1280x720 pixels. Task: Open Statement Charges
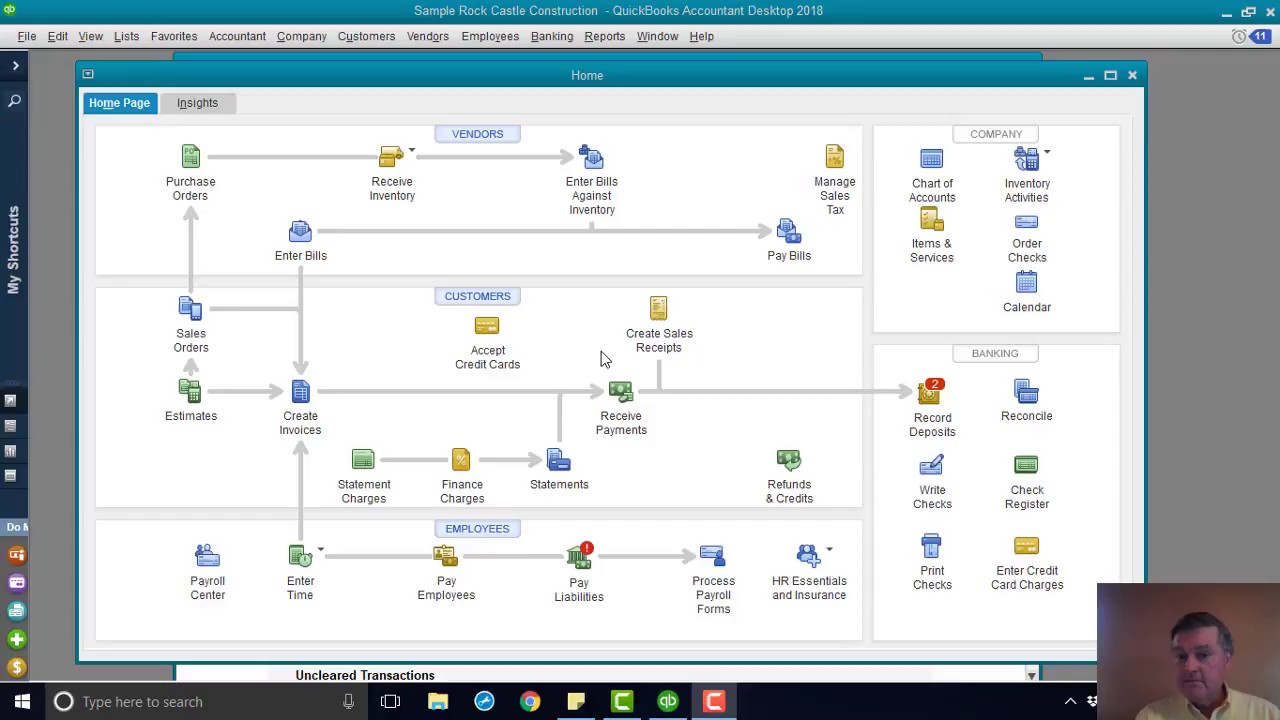pos(363,459)
